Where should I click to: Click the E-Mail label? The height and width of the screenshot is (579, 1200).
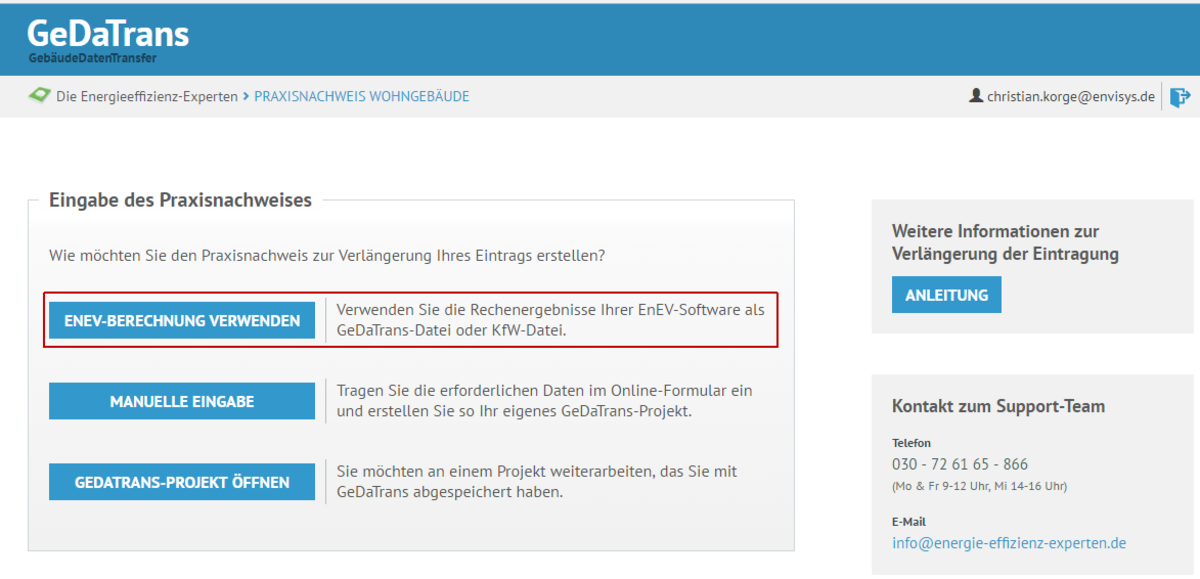coord(908,522)
